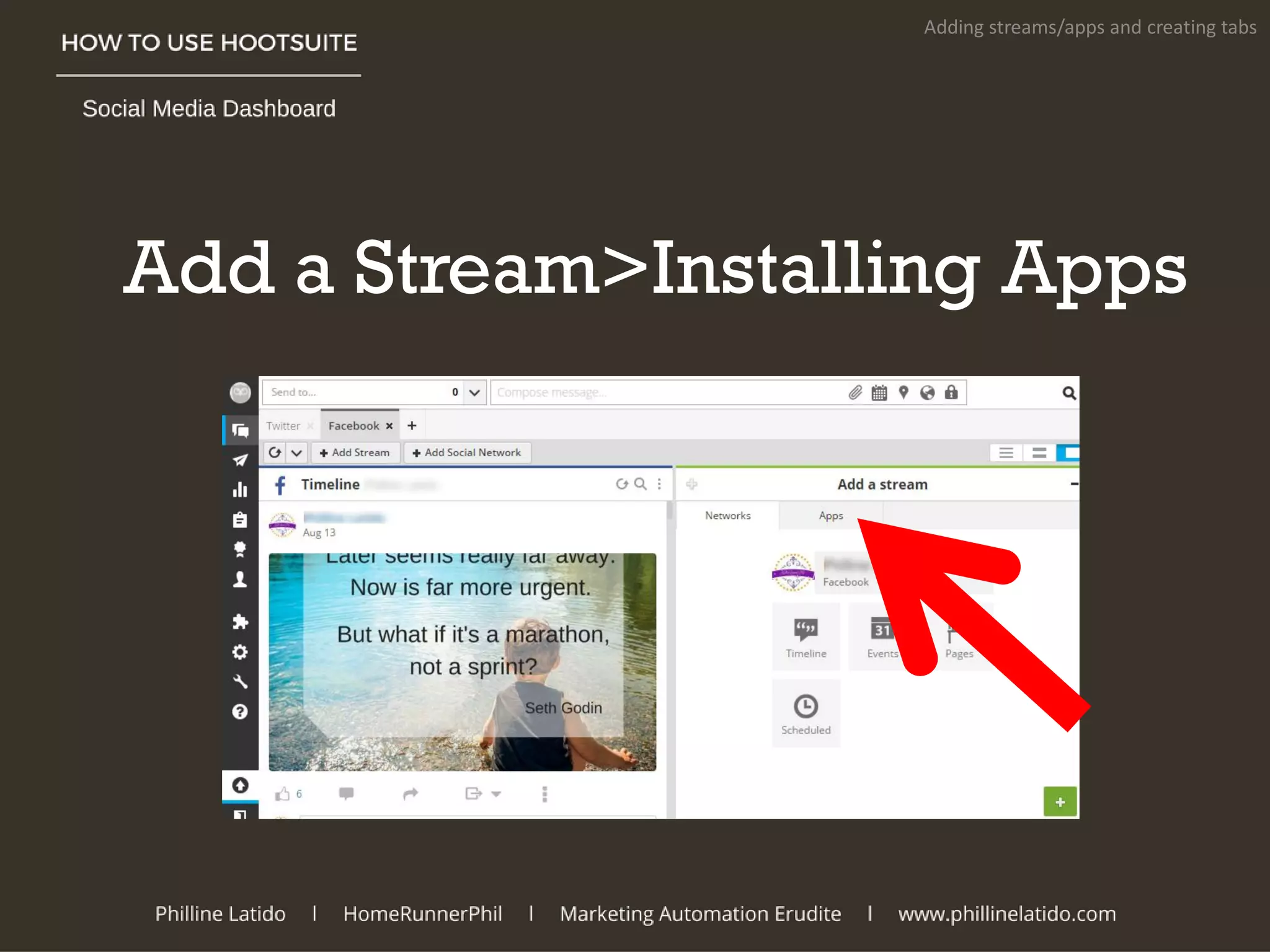This screenshot has width=1270, height=952.
Task: Add location with pin icon
Action: [904, 392]
